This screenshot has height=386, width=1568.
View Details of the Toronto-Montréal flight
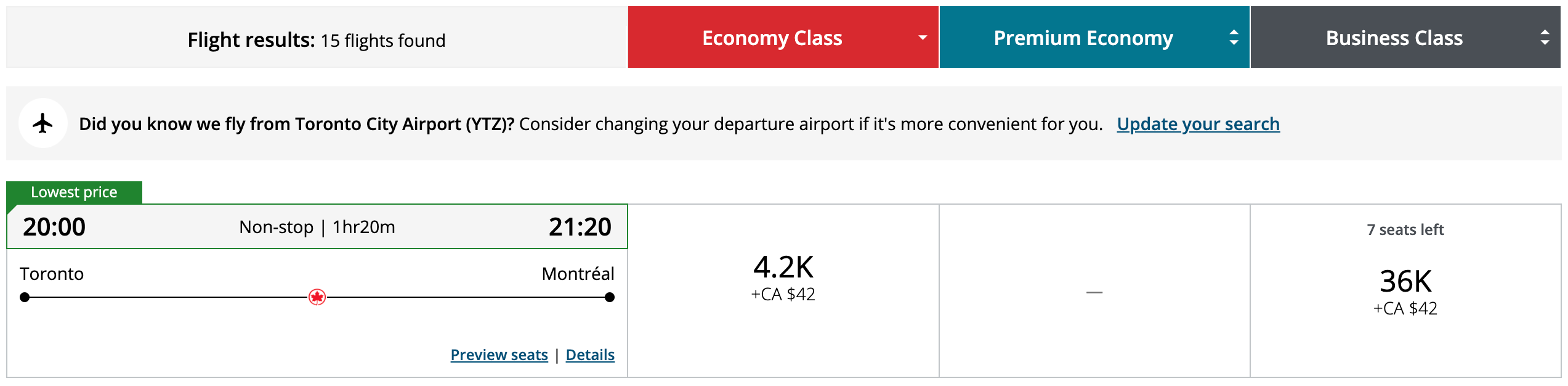[589, 355]
